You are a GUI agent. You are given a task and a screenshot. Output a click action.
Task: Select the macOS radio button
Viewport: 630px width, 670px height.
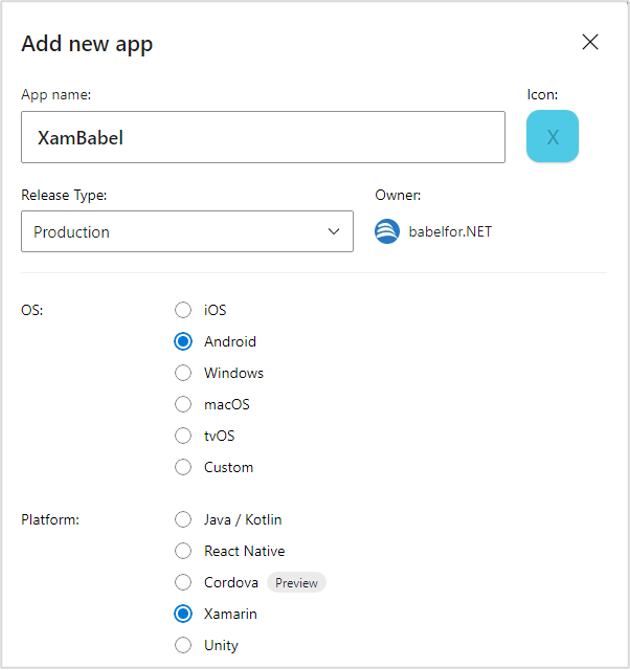pos(183,404)
